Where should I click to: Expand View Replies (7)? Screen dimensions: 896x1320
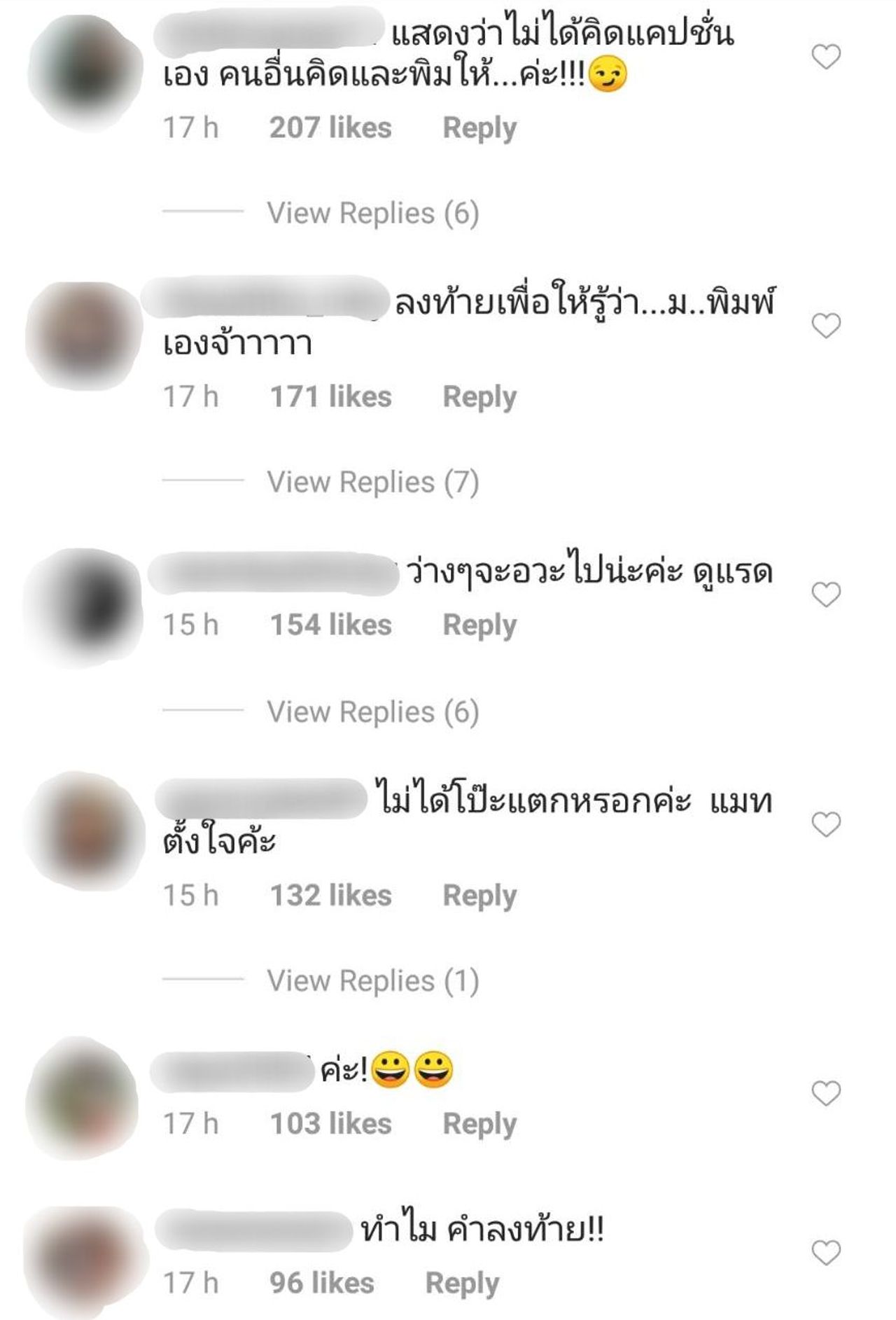pos(372,482)
